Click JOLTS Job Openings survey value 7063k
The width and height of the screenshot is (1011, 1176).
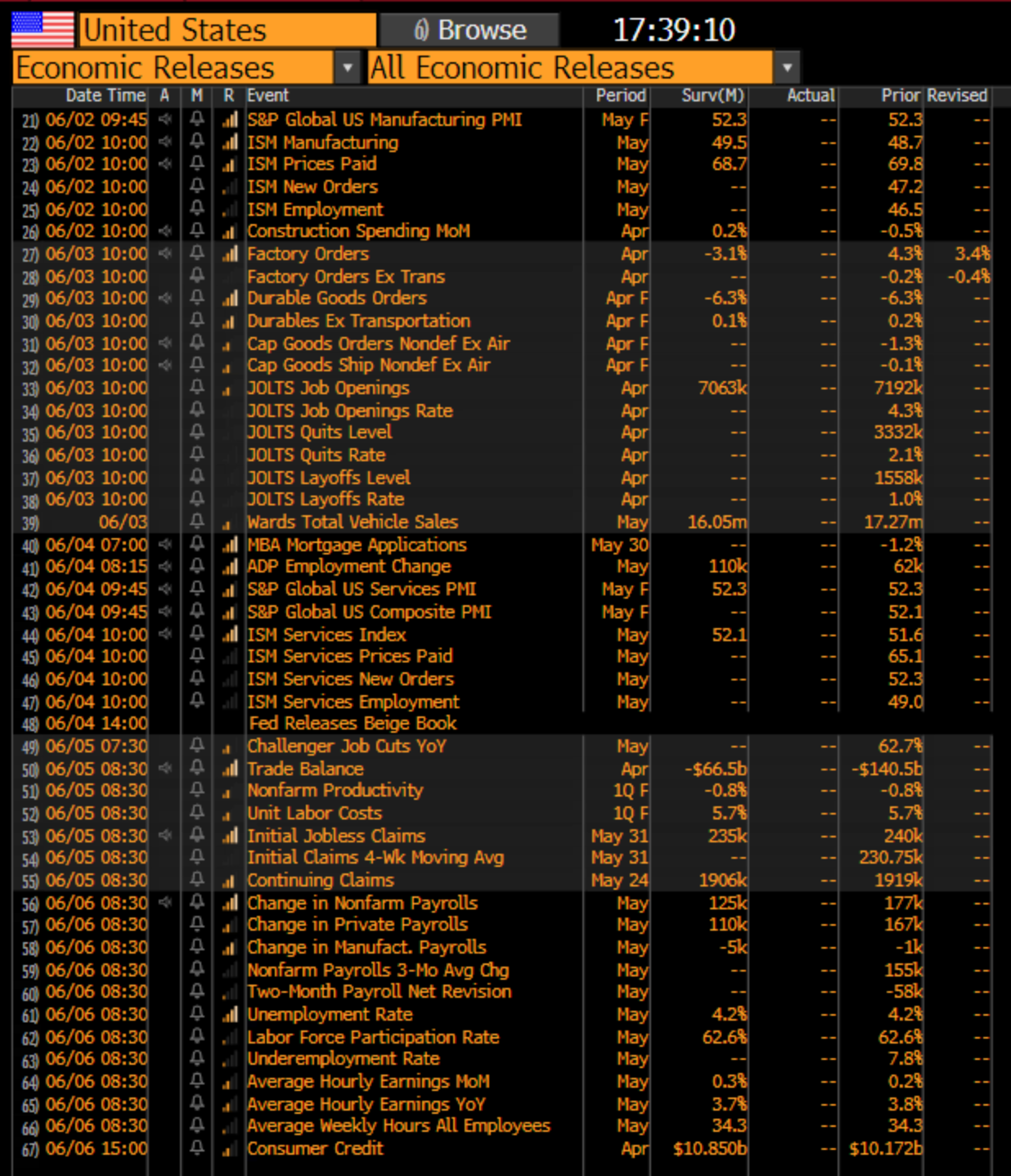click(x=722, y=388)
